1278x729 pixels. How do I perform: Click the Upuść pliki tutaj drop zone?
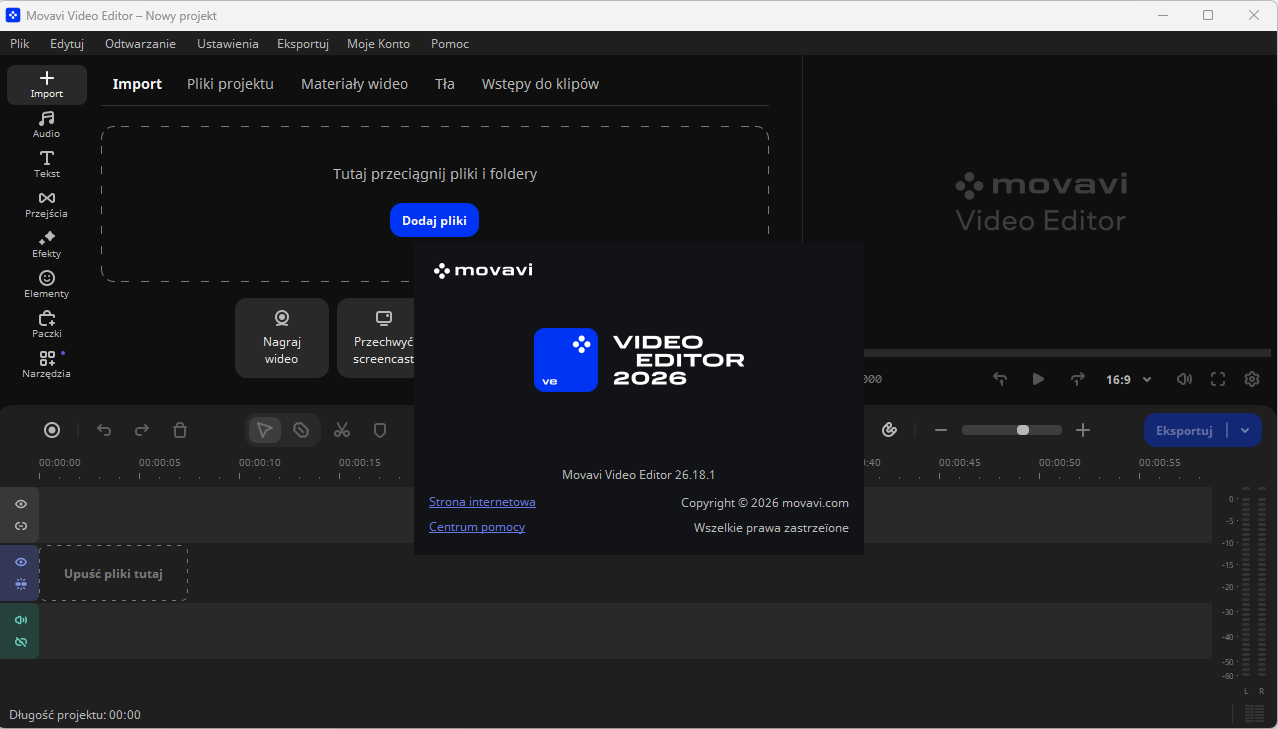(113, 574)
